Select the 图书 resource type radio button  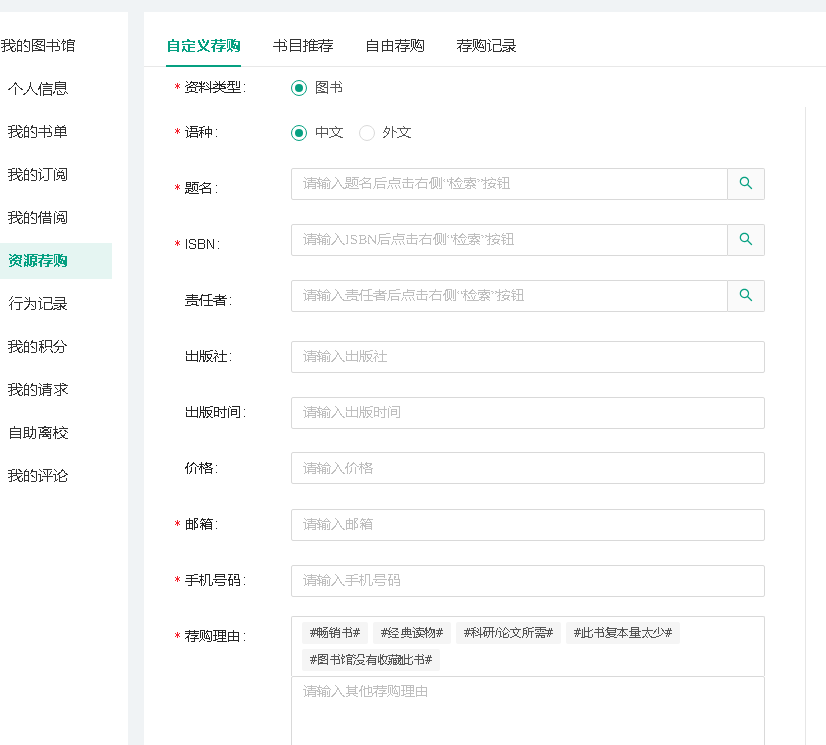coord(299,88)
